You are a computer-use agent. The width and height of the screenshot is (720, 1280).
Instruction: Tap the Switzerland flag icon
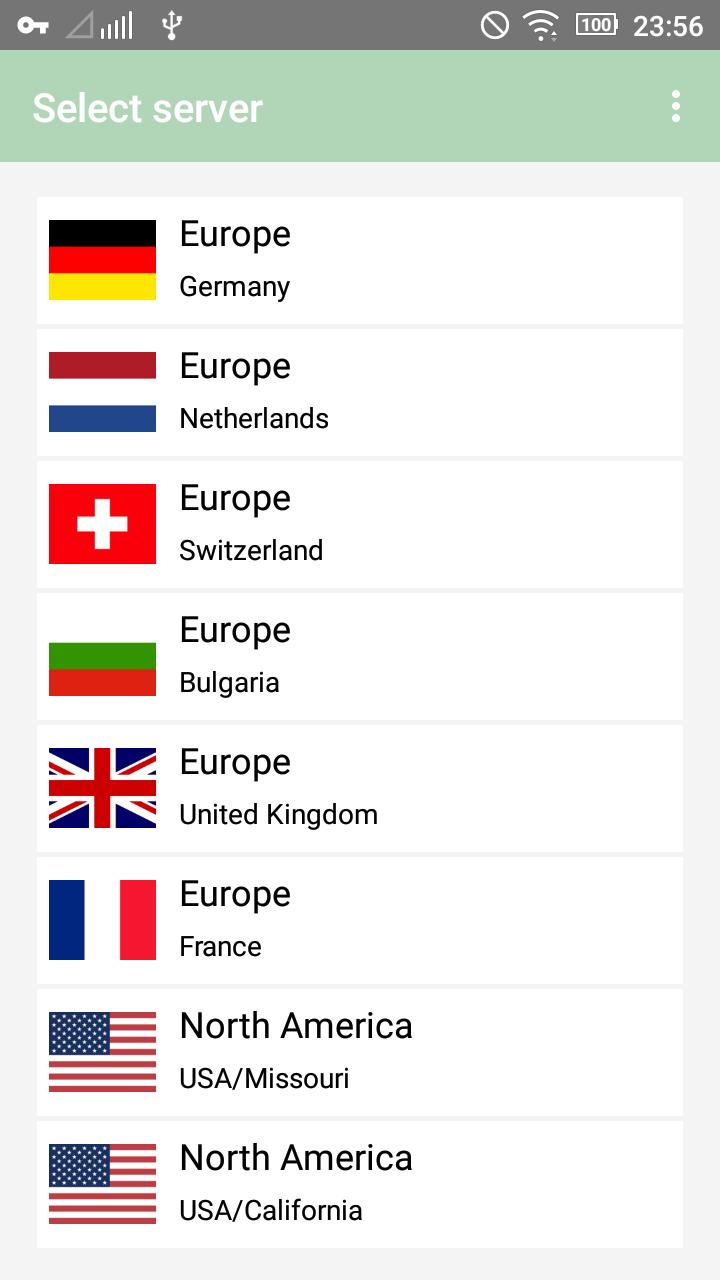(102, 524)
